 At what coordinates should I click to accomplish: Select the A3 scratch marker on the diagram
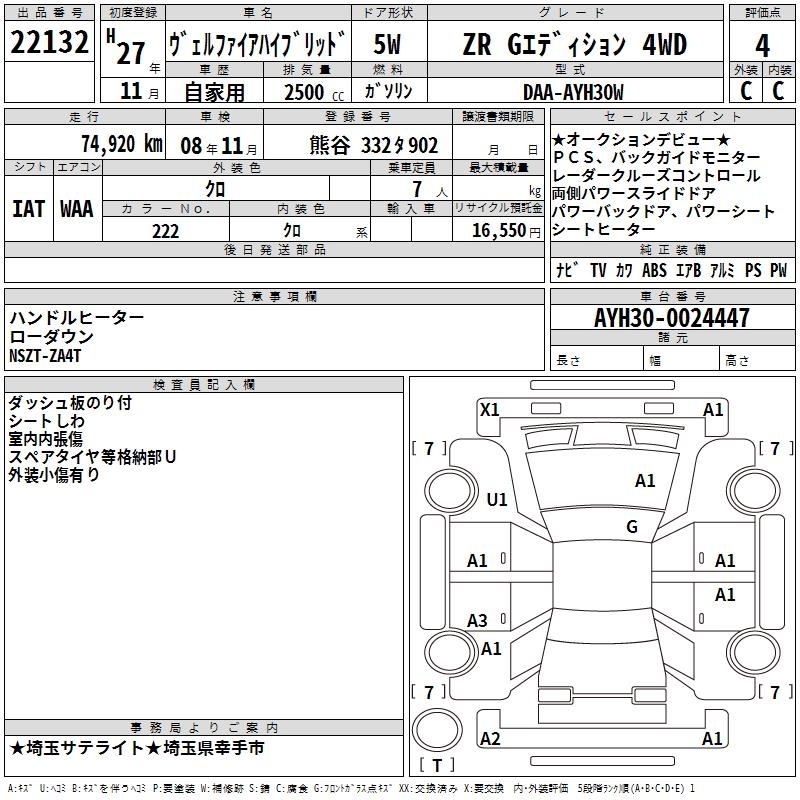pos(478,621)
